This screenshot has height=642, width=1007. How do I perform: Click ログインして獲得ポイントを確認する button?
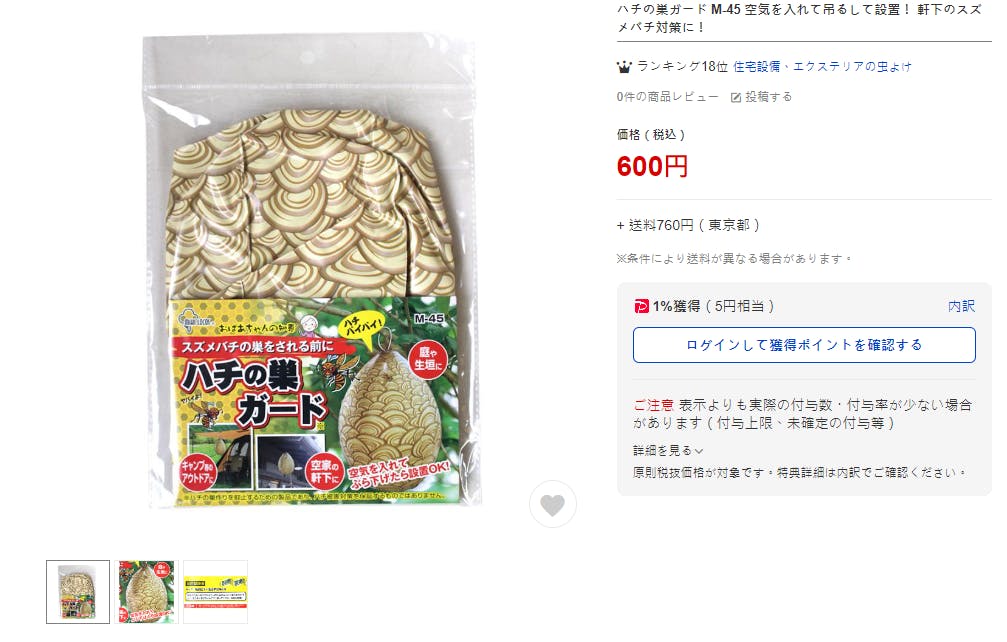click(804, 345)
